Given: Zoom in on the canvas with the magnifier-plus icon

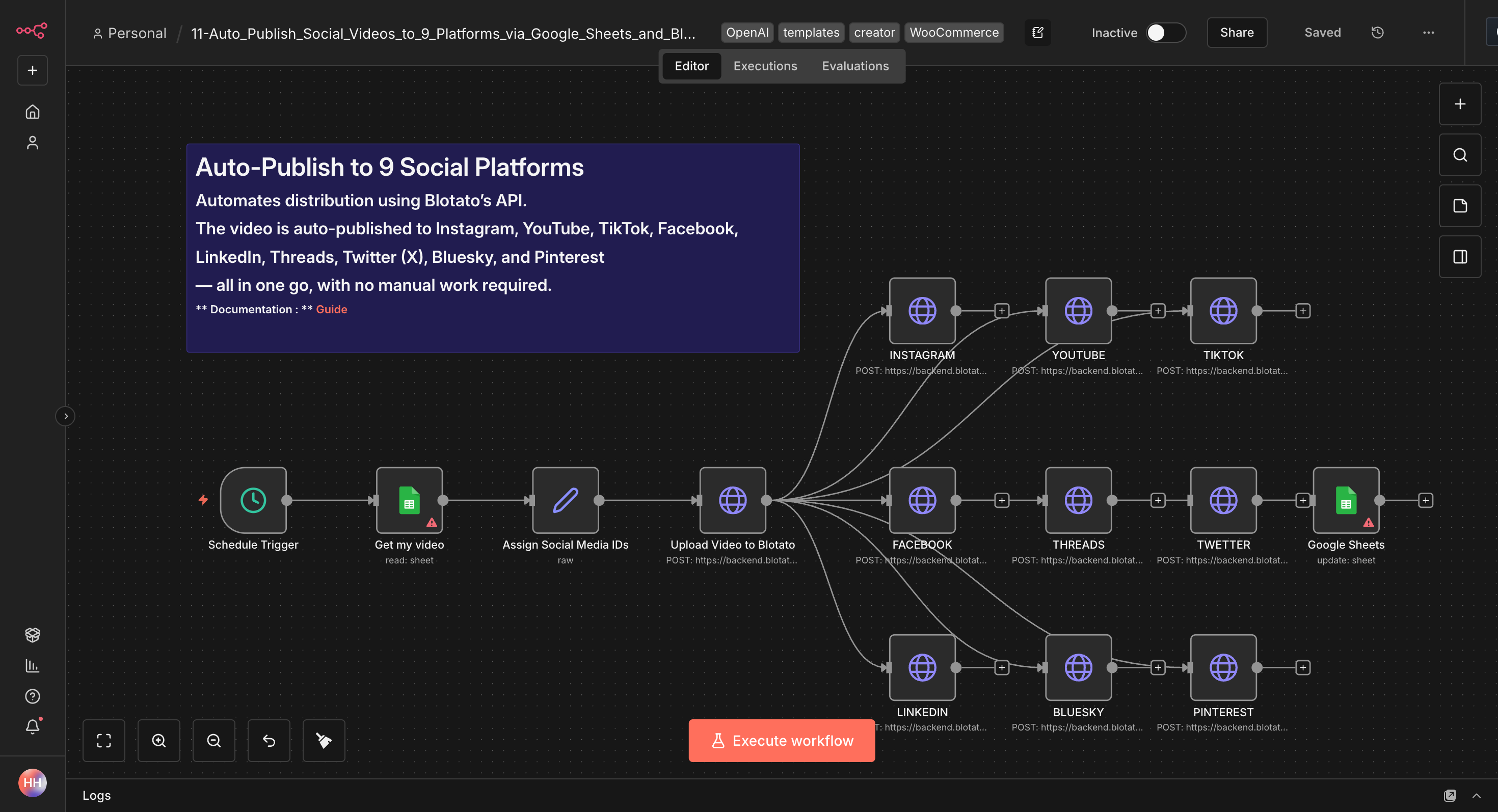Looking at the screenshot, I should pos(159,741).
